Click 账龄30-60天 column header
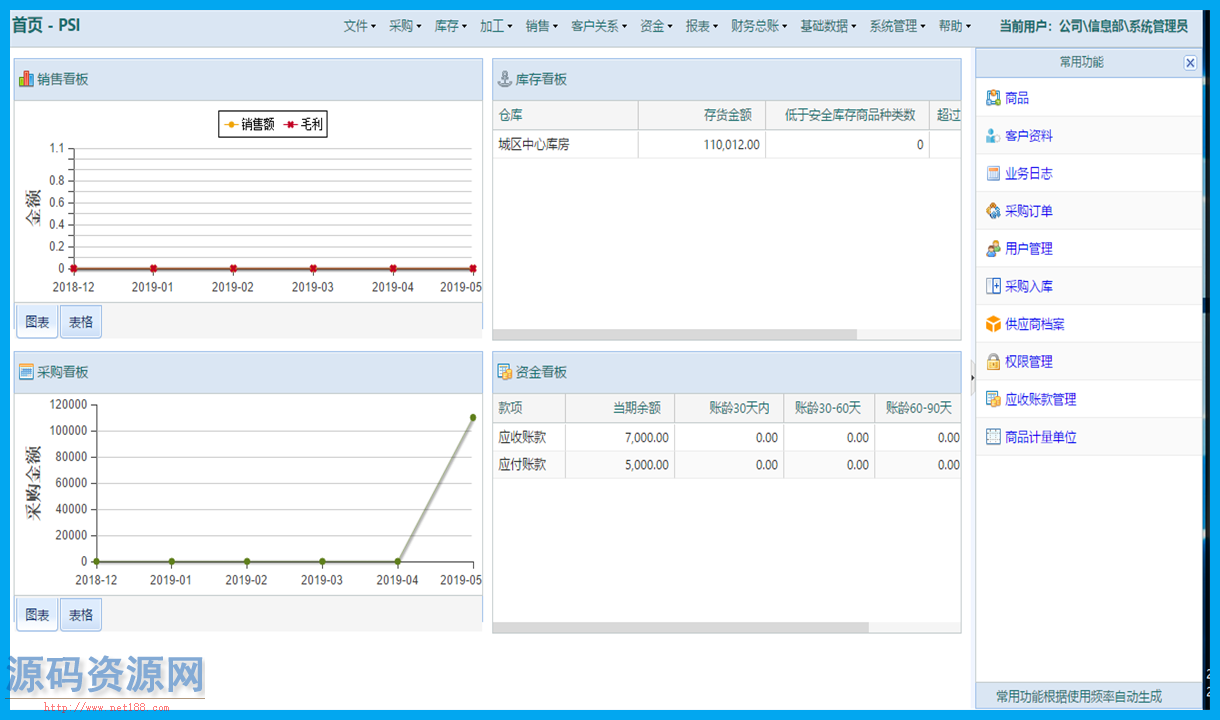1220x720 pixels. coord(829,408)
